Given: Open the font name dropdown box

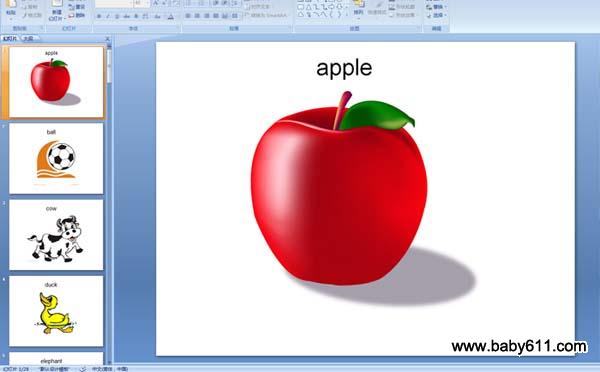Looking at the screenshot, I should click(x=114, y=3).
